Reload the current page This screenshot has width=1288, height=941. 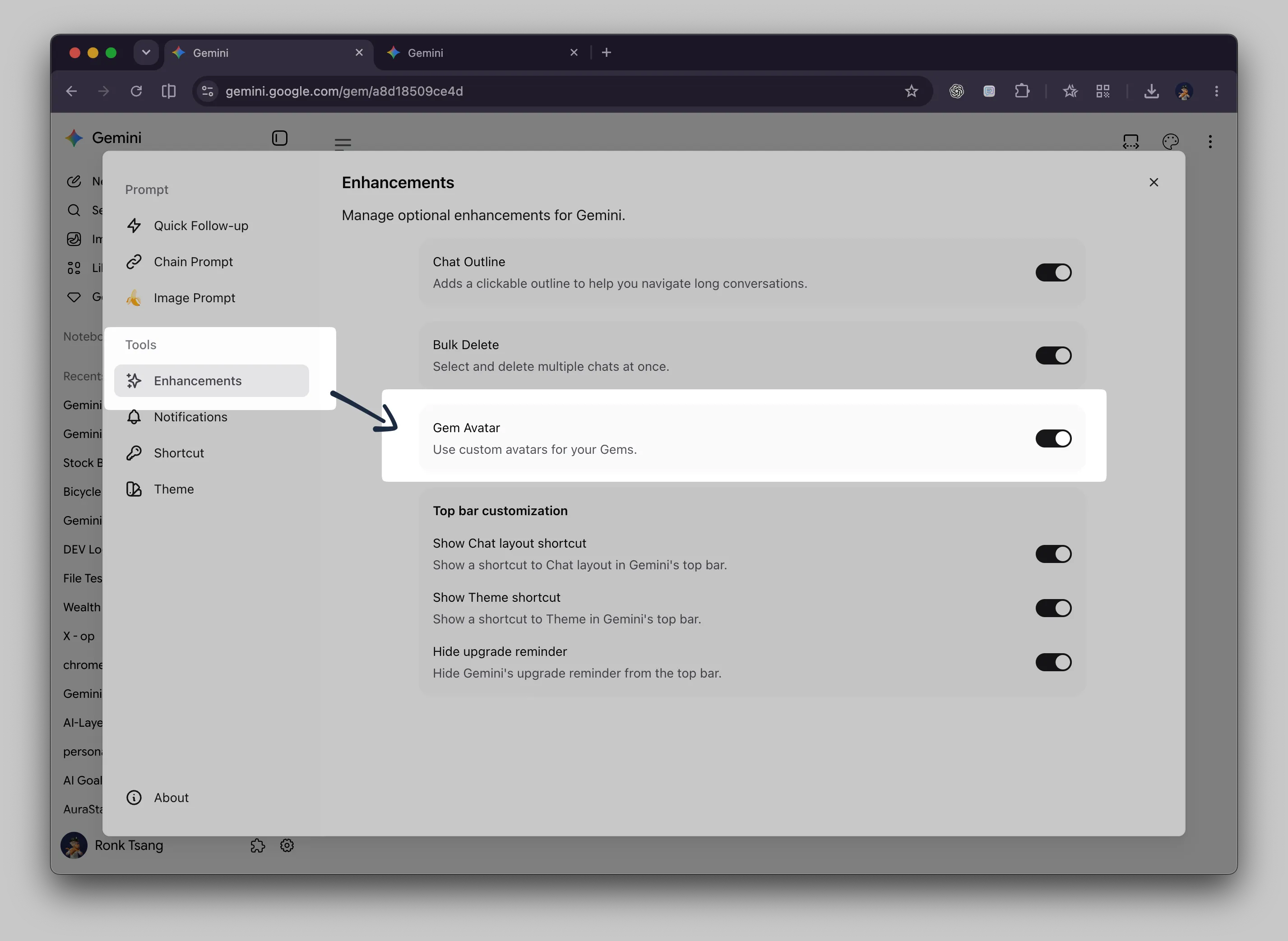(x=136, y=91)
